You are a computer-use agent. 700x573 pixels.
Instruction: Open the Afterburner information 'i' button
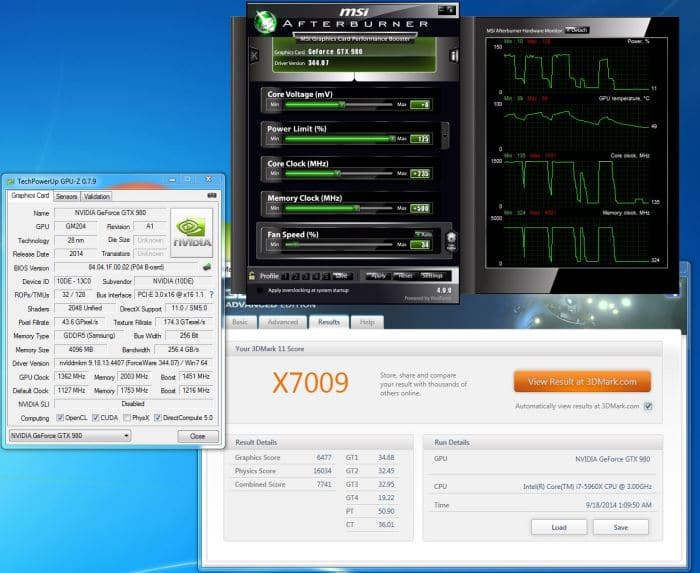coord(454,56)
